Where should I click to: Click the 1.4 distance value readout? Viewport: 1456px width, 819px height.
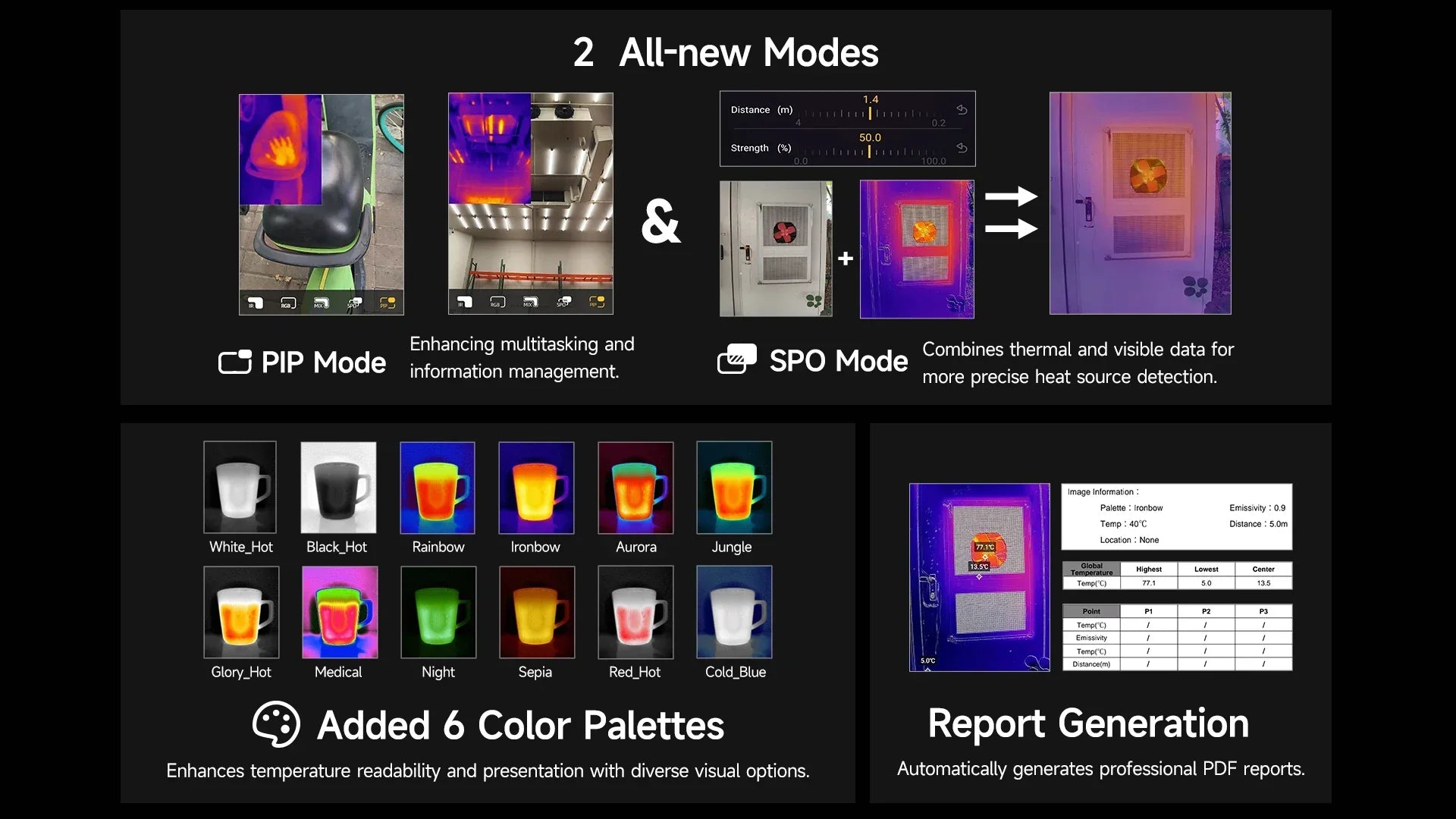(x=871, y=99)
